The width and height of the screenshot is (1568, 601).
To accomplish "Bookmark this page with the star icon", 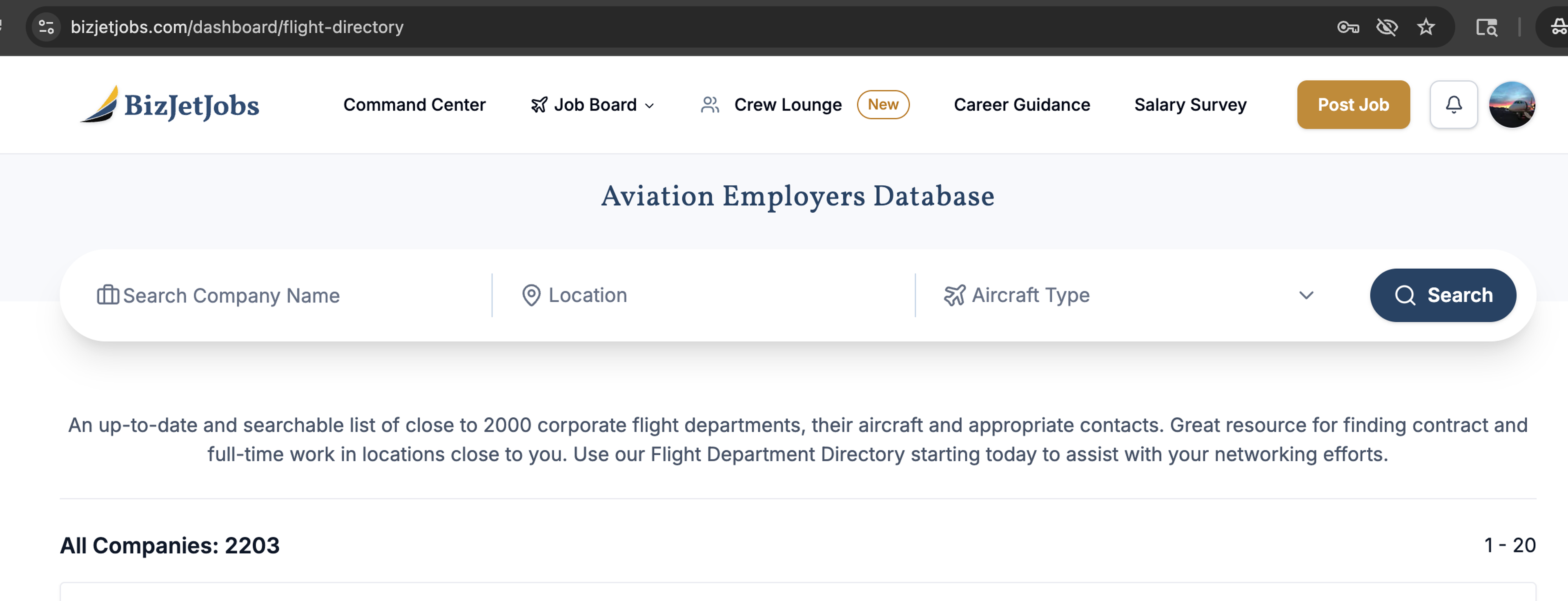I will [1425, 27].
